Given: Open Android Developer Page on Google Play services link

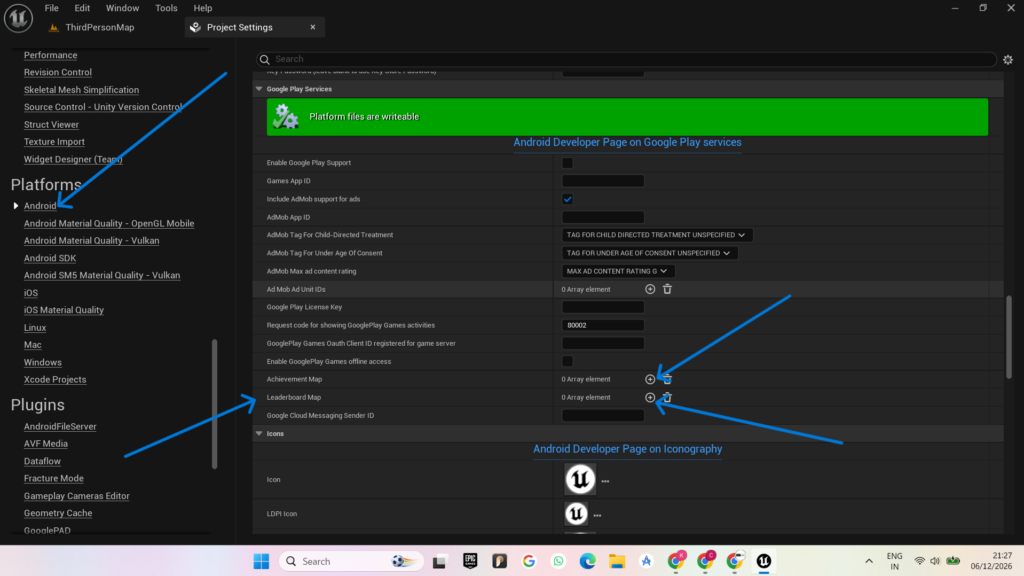Looking at the screenshot, I should (627, 142).
